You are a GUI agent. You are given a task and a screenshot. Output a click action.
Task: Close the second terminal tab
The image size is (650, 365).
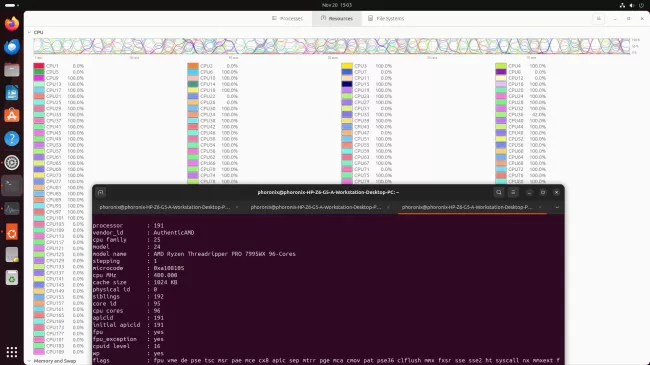[x=388, y=207]
